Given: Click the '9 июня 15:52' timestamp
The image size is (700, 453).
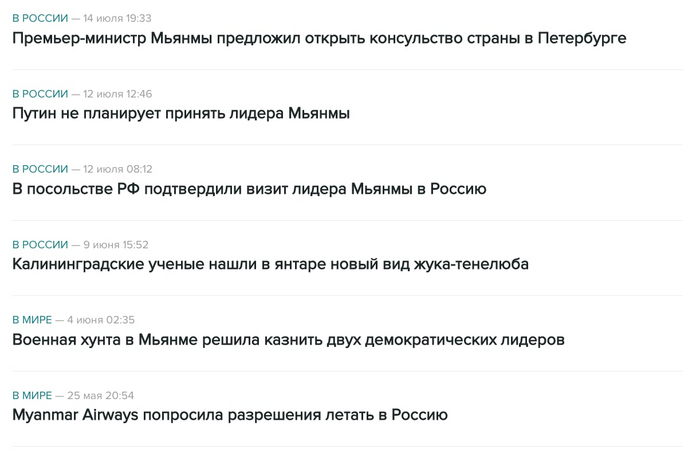Looking at the screenshot, I should 116,244.
